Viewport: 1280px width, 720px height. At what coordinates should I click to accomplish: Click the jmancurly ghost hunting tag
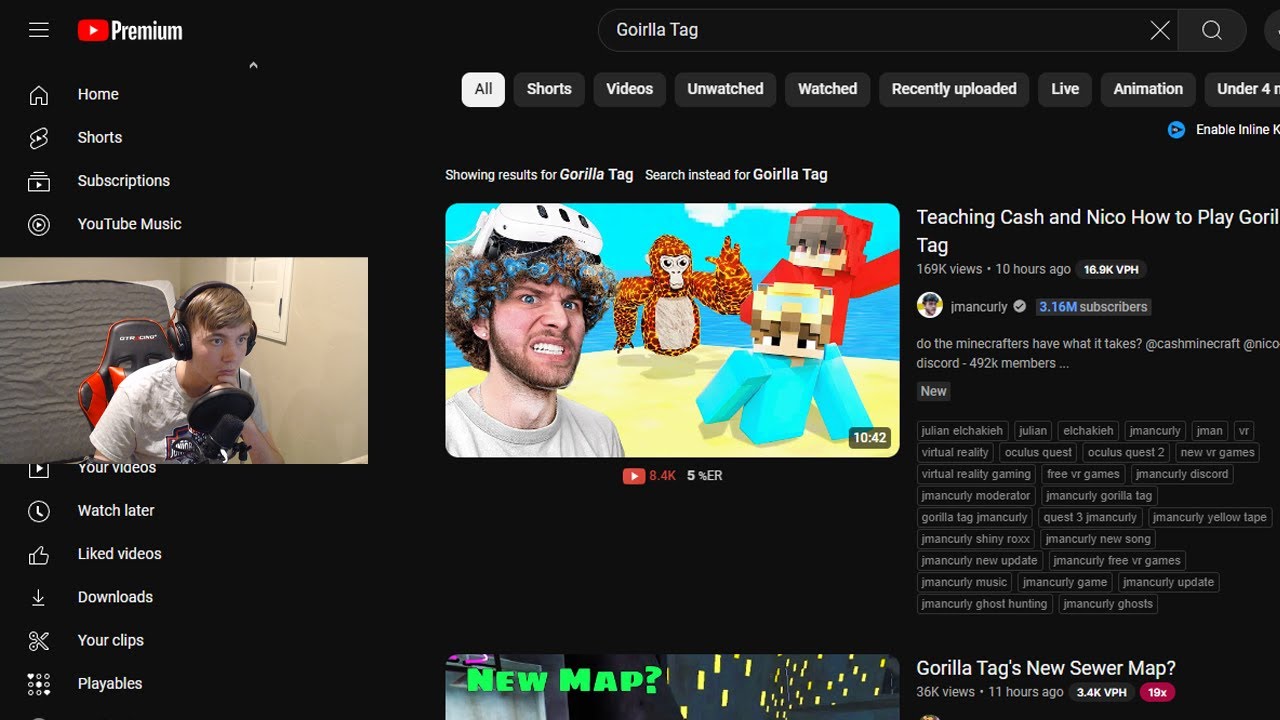pos(984,604)
